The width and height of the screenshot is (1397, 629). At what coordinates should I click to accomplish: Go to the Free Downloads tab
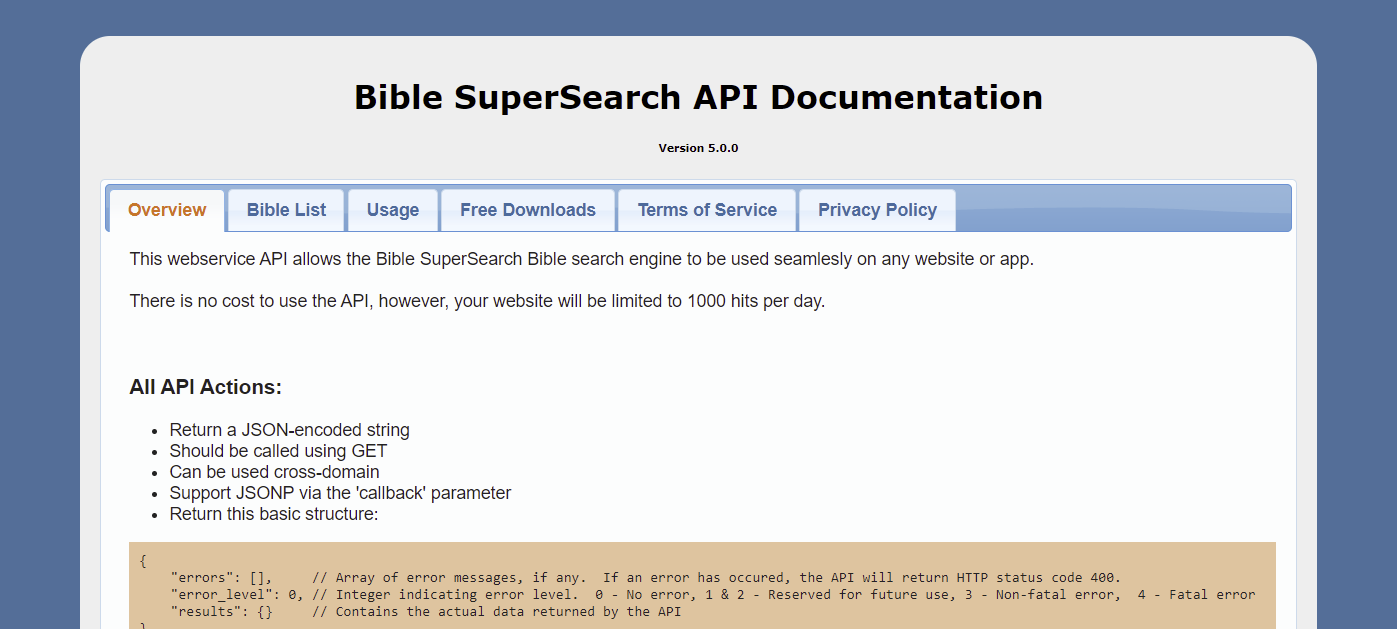(528, 210)
